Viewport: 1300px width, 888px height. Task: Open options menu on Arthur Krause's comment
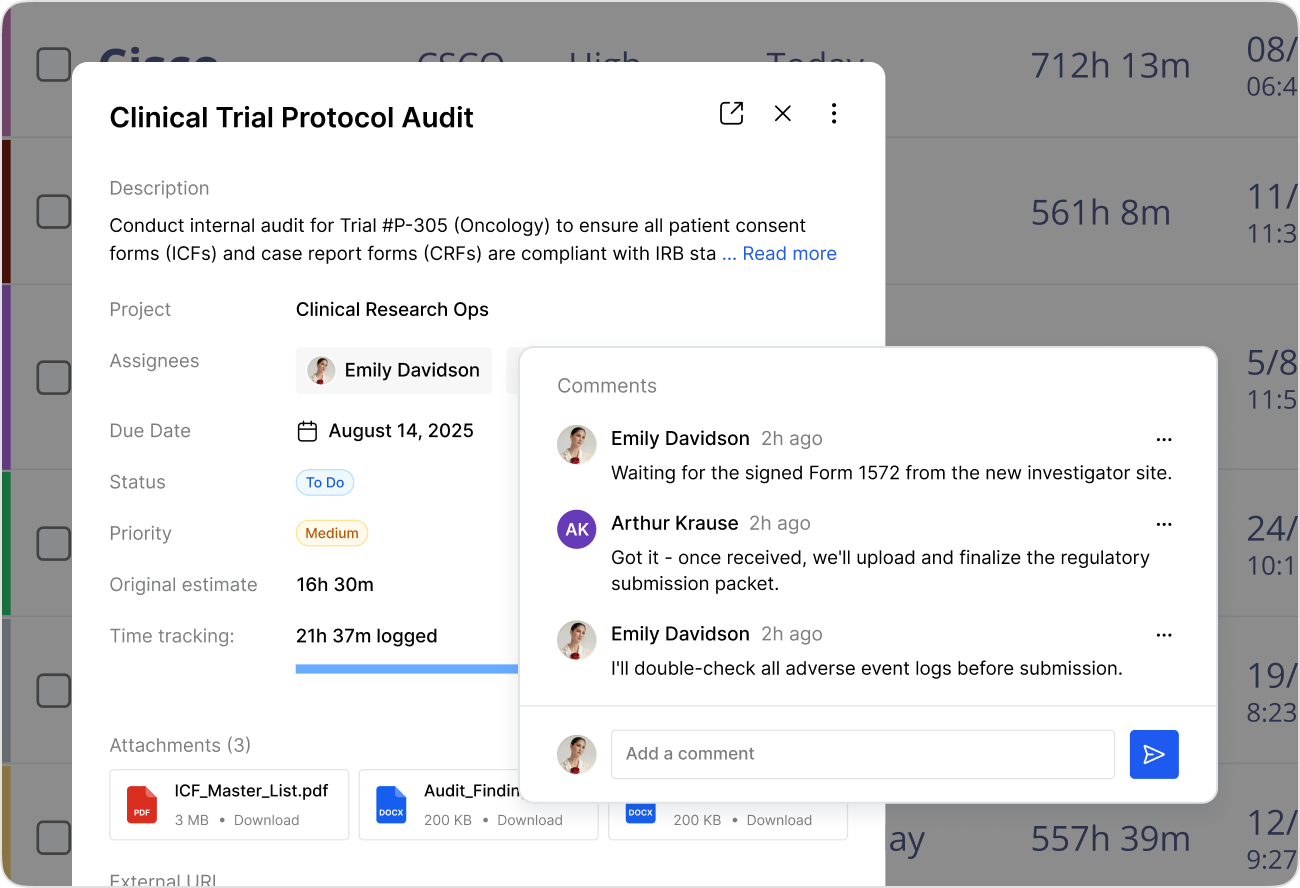coord(1163,524)
